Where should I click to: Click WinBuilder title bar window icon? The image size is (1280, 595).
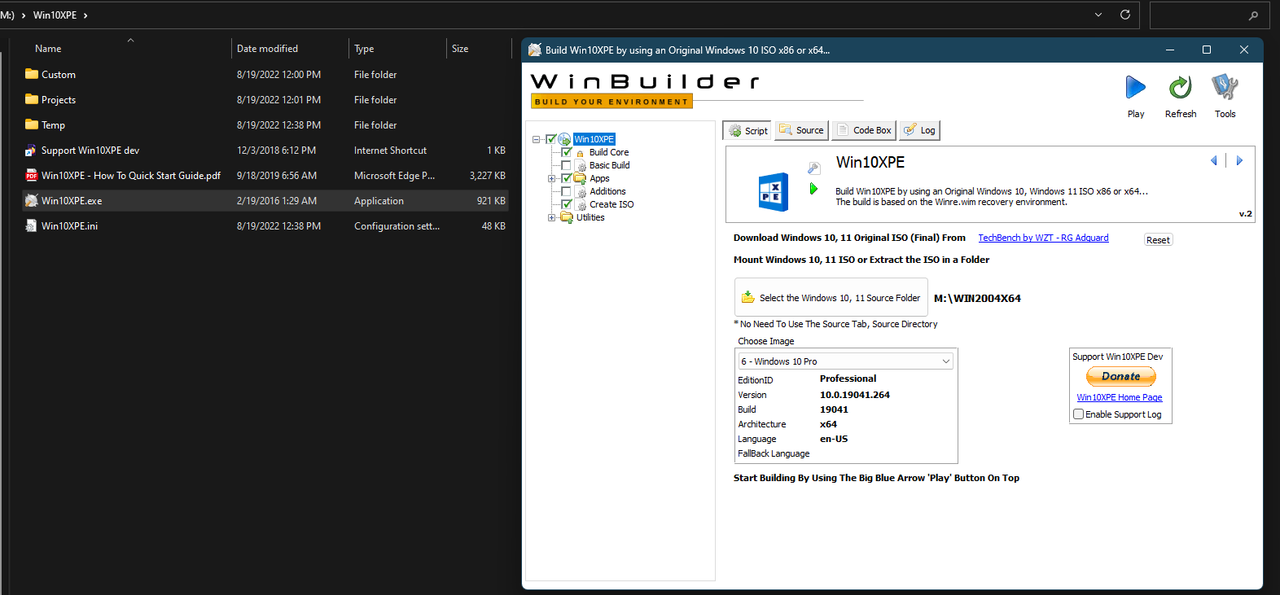(x=535, y=49)
